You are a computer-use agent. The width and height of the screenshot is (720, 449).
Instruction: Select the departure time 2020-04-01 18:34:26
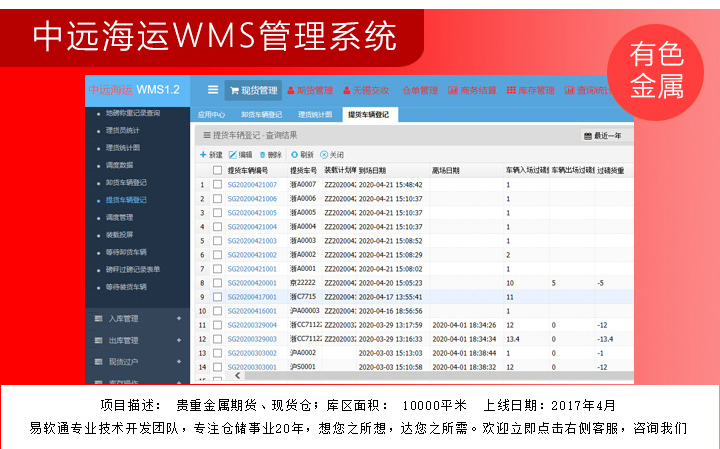(464, 325)
